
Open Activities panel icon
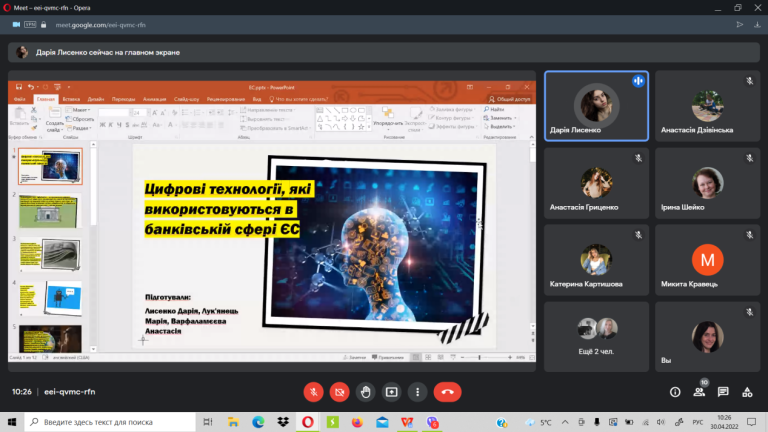(x=747, y=392)
